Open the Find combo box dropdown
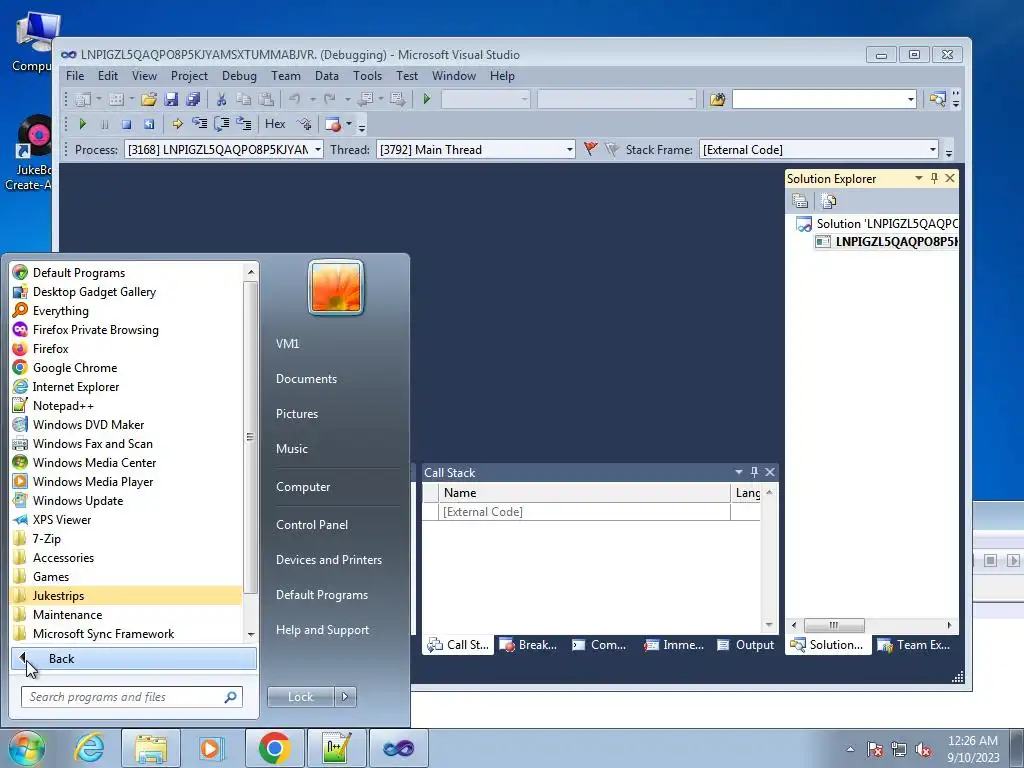1024x768 pixels. (x=910, y=99)
